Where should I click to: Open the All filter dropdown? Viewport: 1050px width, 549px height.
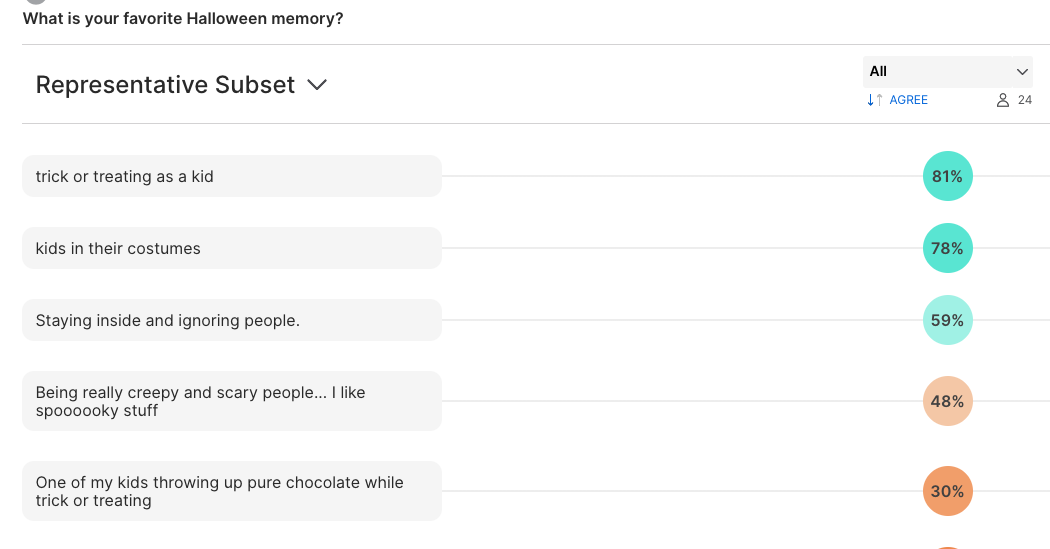948,72
